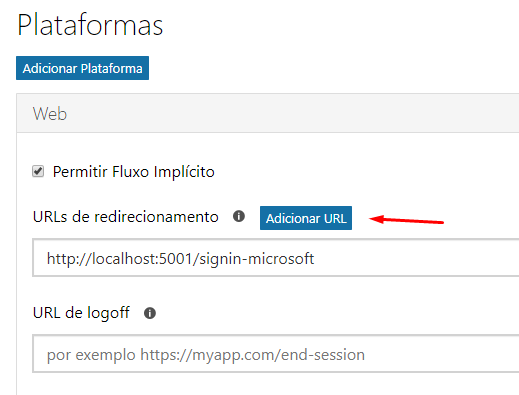Focus the redirect URL field containing localhost:5001/signin-microsoft
Viewport: 519px width, 395px height.
coord(275,258)
